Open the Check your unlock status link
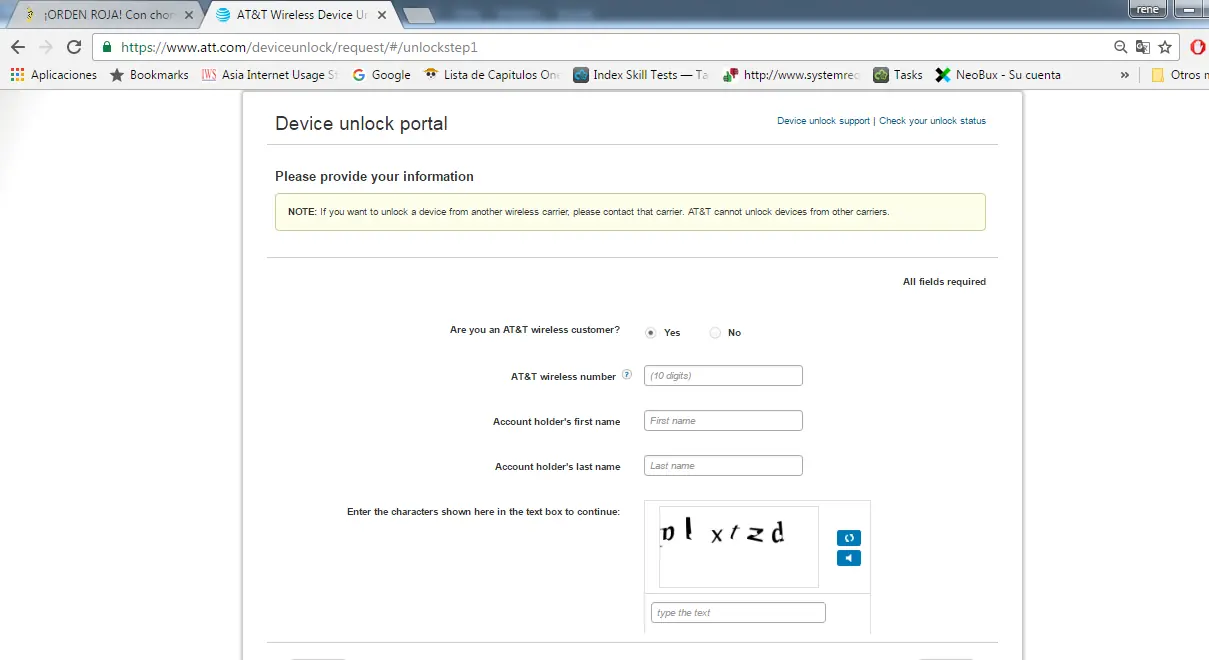This screenshot has width=1209, height=660. coord(932,121)
